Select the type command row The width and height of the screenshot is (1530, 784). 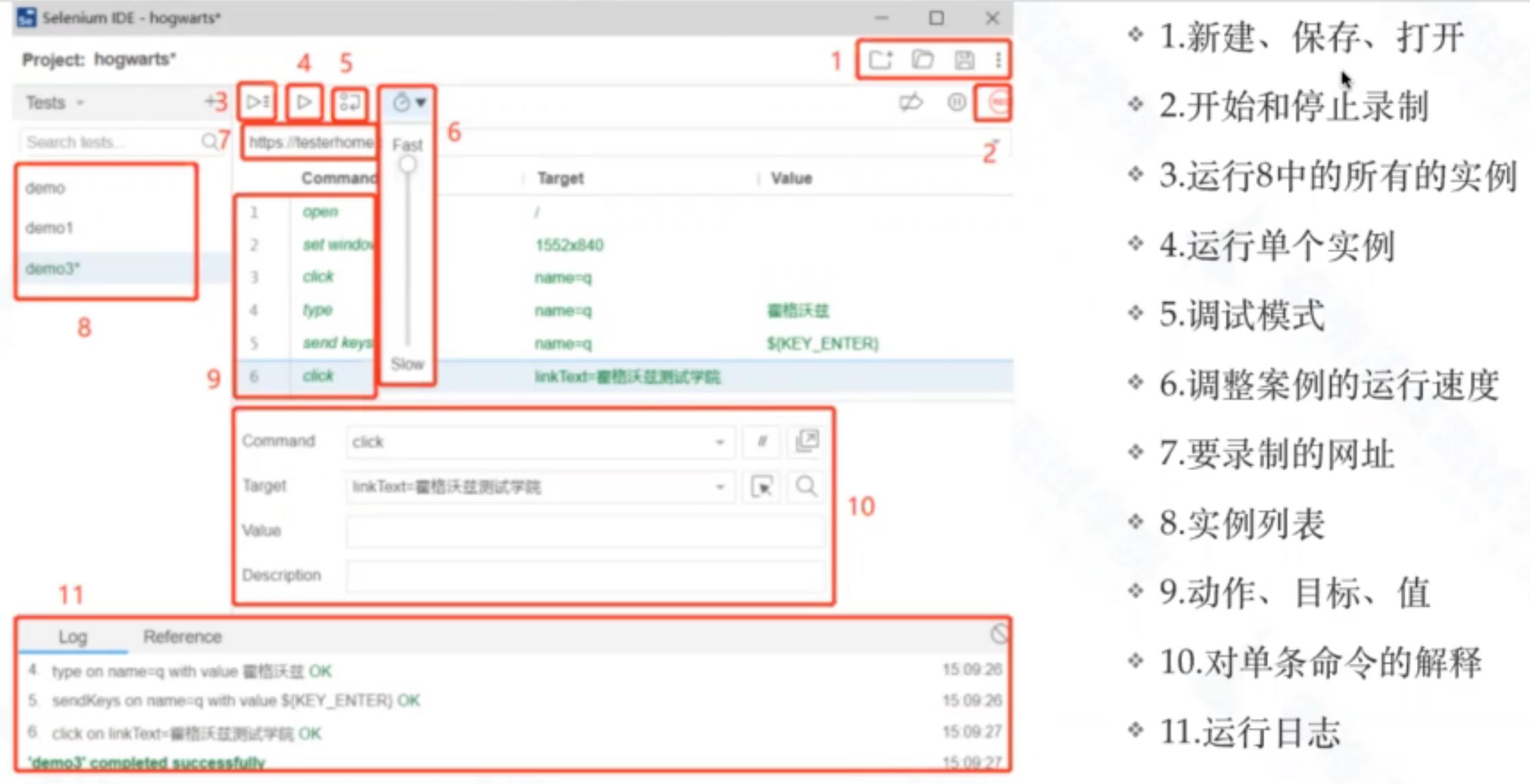(x=624, y=310)
